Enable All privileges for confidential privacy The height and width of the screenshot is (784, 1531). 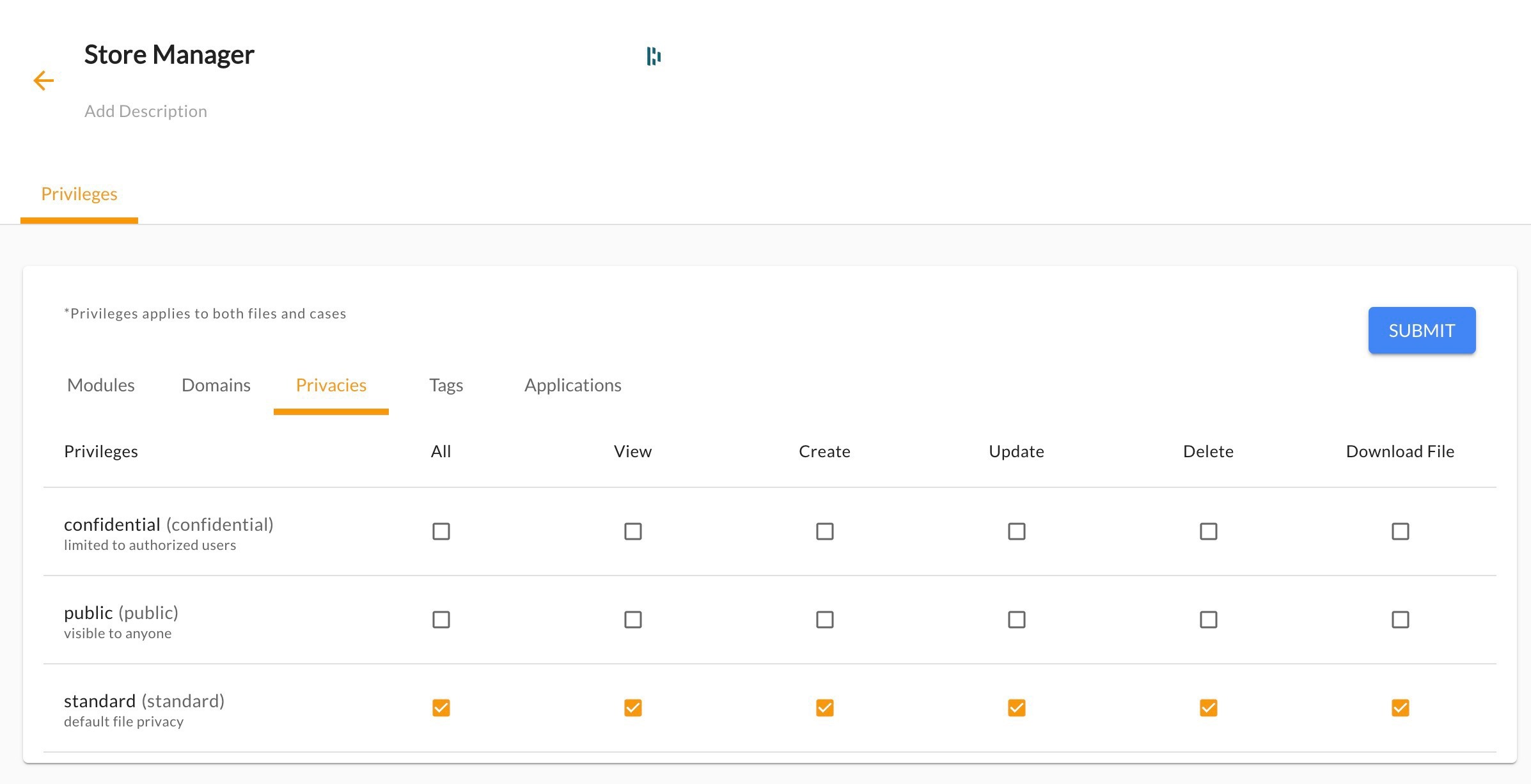click(441, 531)
